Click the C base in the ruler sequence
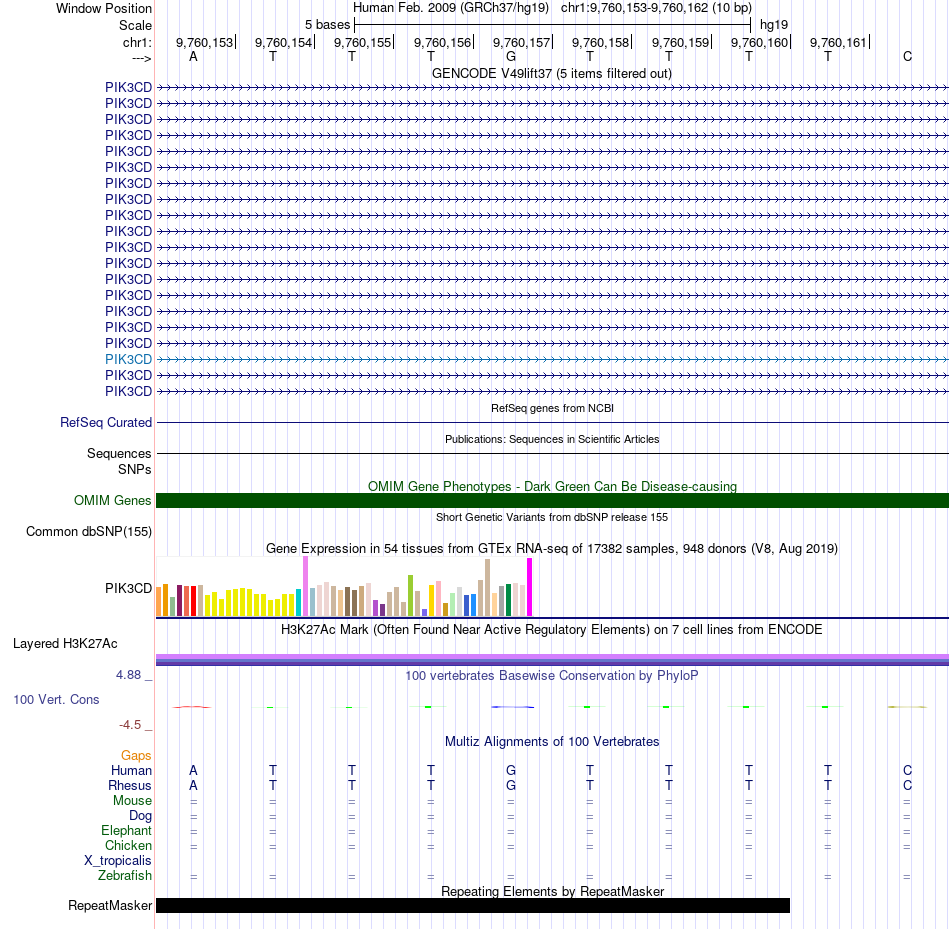The width and height of the screenshot is (950, 929). click(907, 56)
